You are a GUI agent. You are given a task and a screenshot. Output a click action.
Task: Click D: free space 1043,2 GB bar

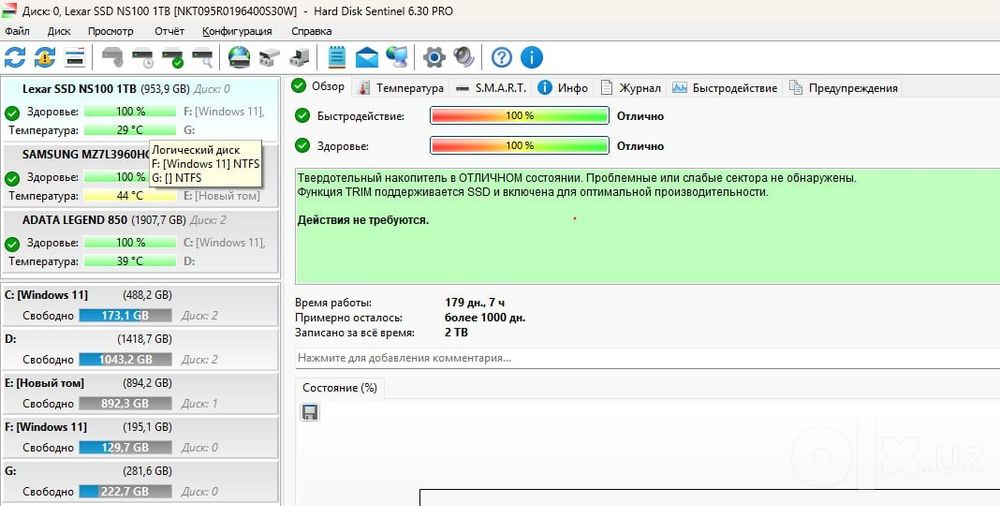click(125, 359)
